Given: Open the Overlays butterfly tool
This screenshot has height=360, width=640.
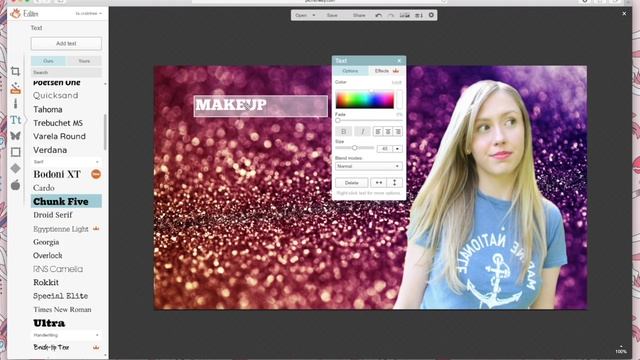Looking at the screenshot, I should (16, 136).
